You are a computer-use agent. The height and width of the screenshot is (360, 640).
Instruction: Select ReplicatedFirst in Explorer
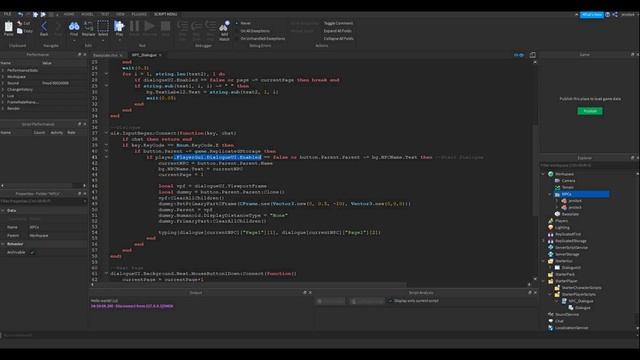(567, 234)
